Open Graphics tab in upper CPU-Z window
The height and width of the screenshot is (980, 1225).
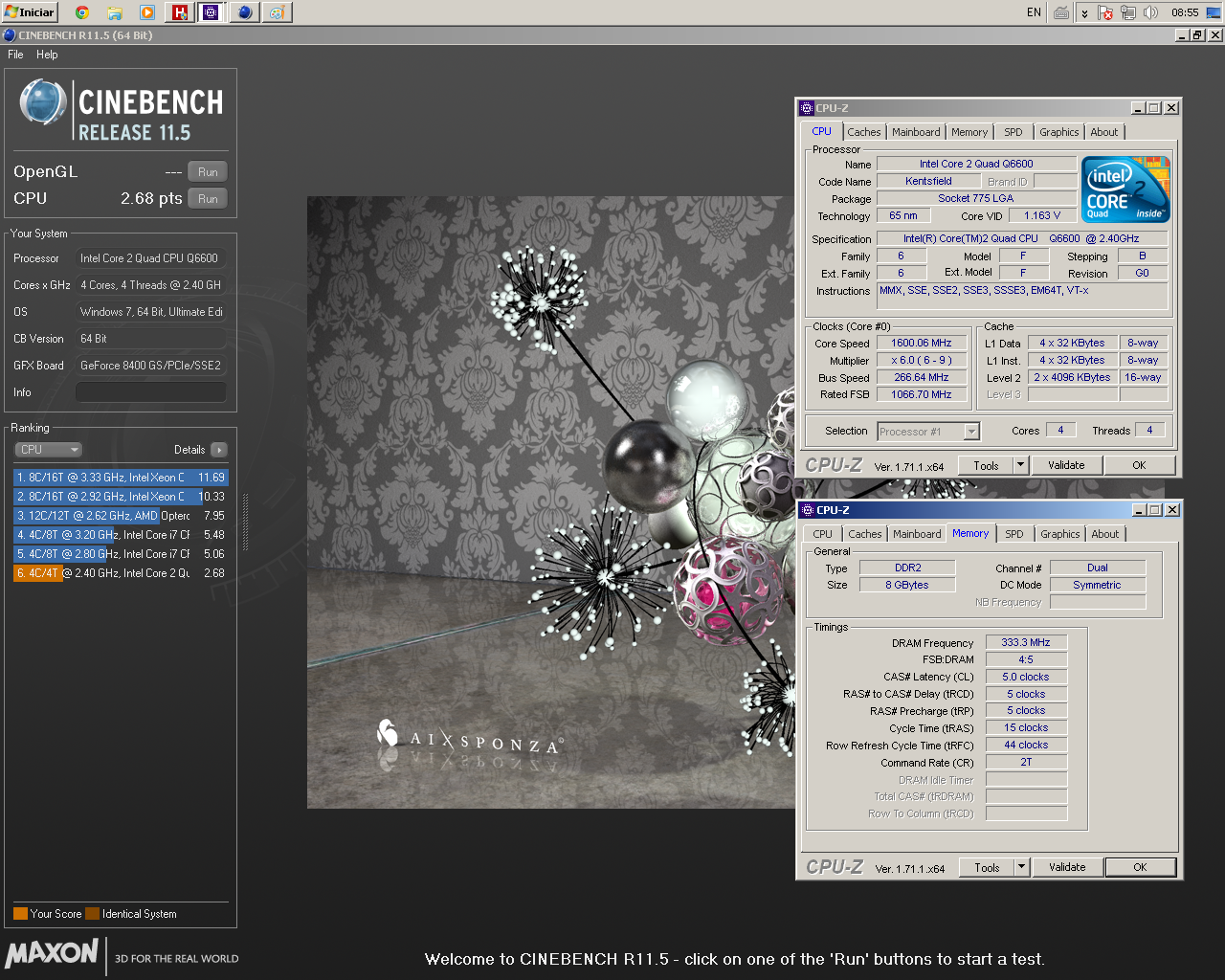click(1059, 132)
